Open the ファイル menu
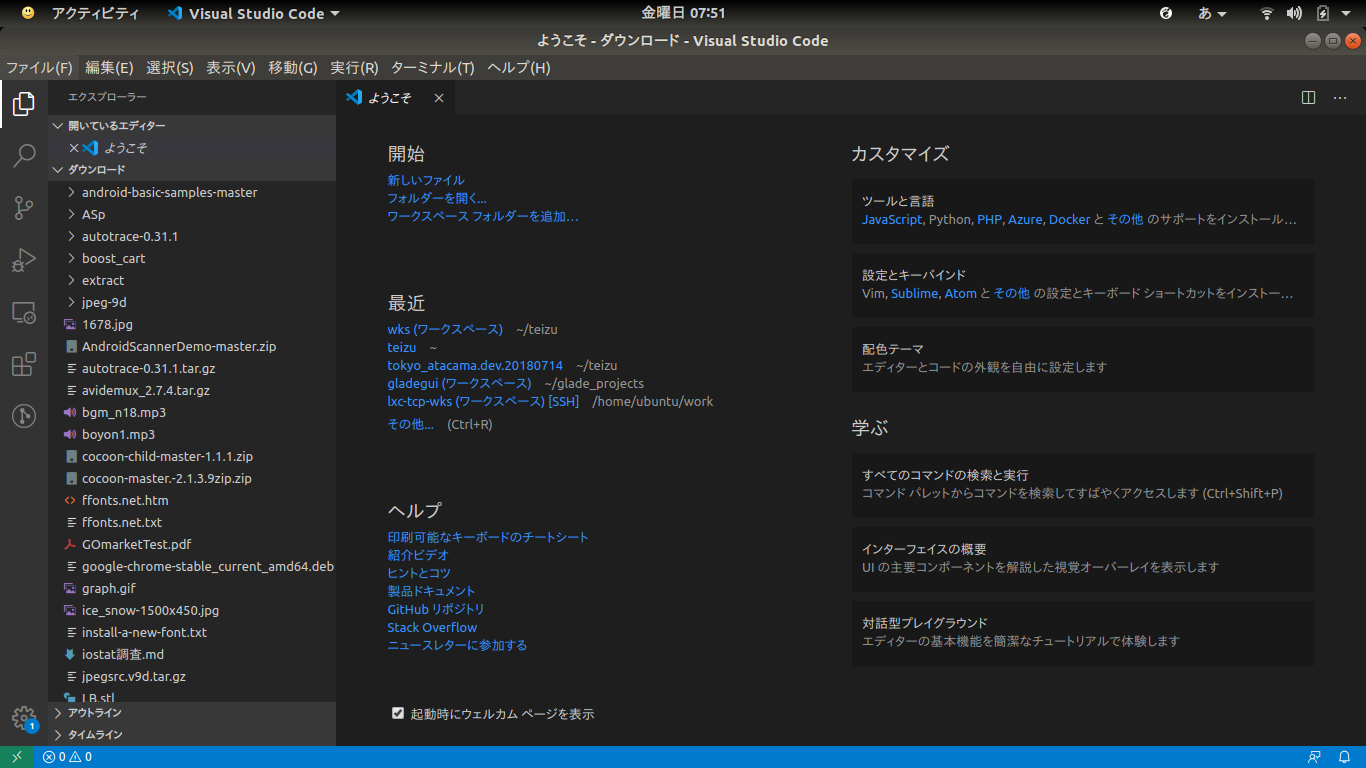 (x=39, y=67)
